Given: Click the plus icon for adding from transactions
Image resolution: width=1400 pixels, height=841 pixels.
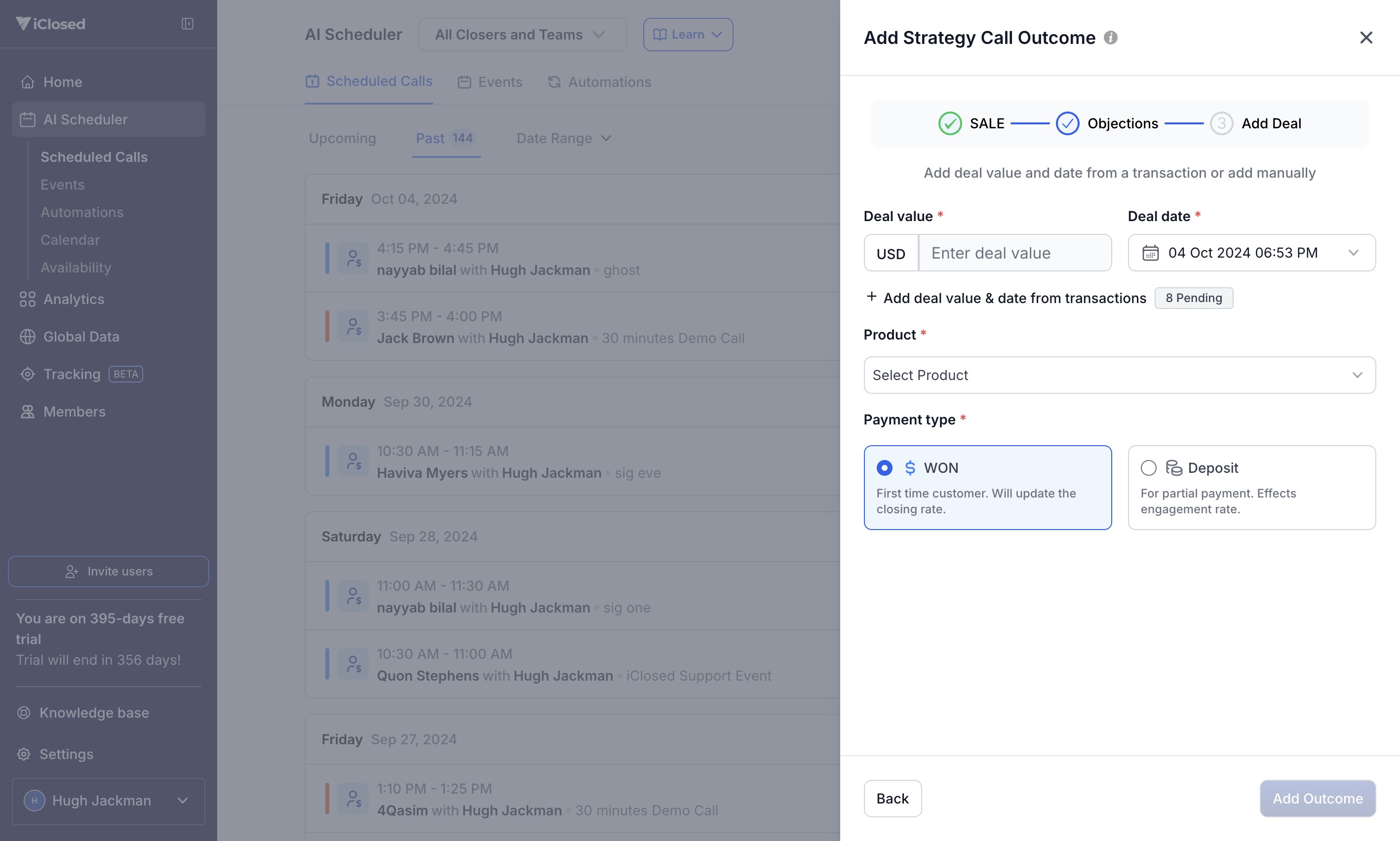Looking at the screenshot, I should pyautogui.click(x=871, y=297).
